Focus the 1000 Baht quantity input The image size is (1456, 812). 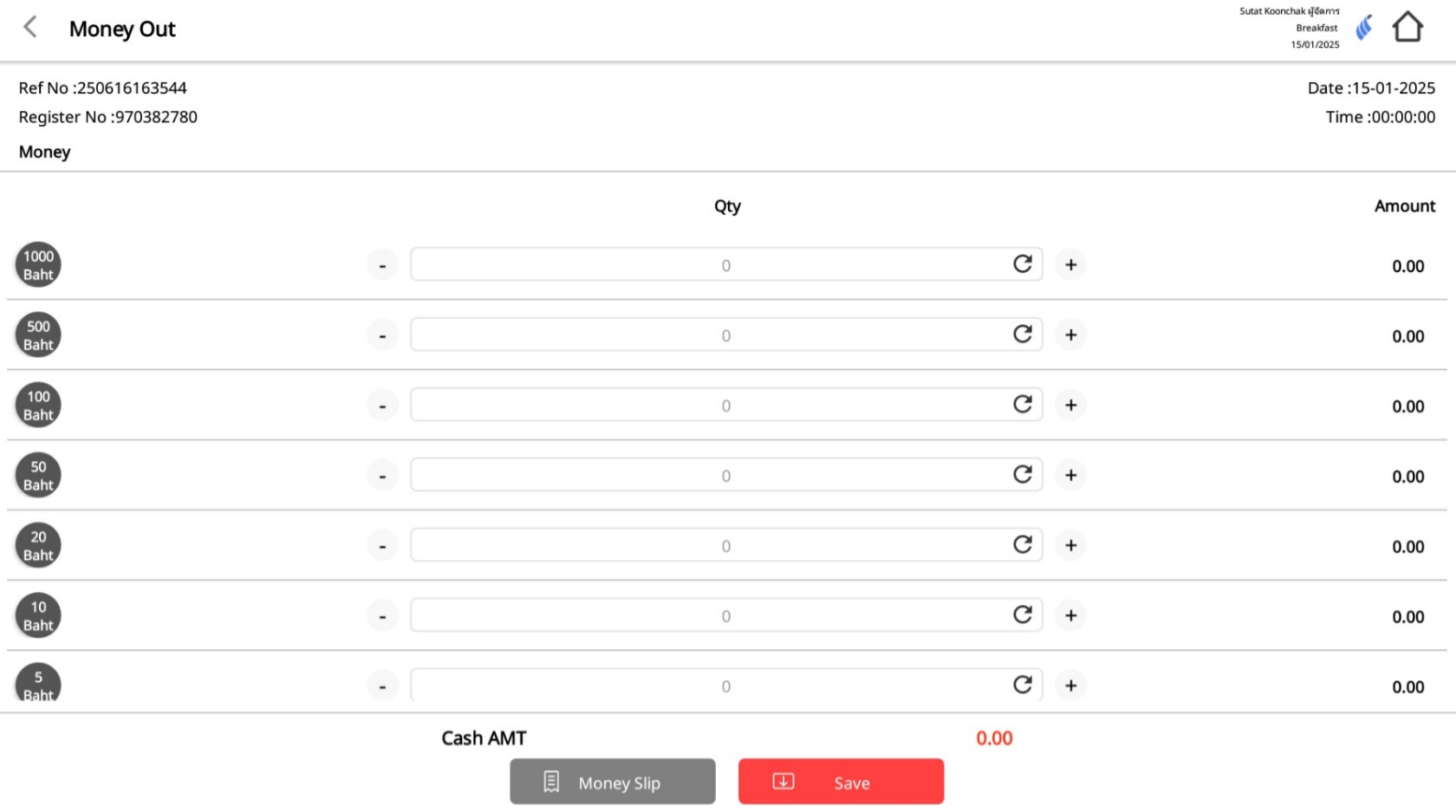711,265
